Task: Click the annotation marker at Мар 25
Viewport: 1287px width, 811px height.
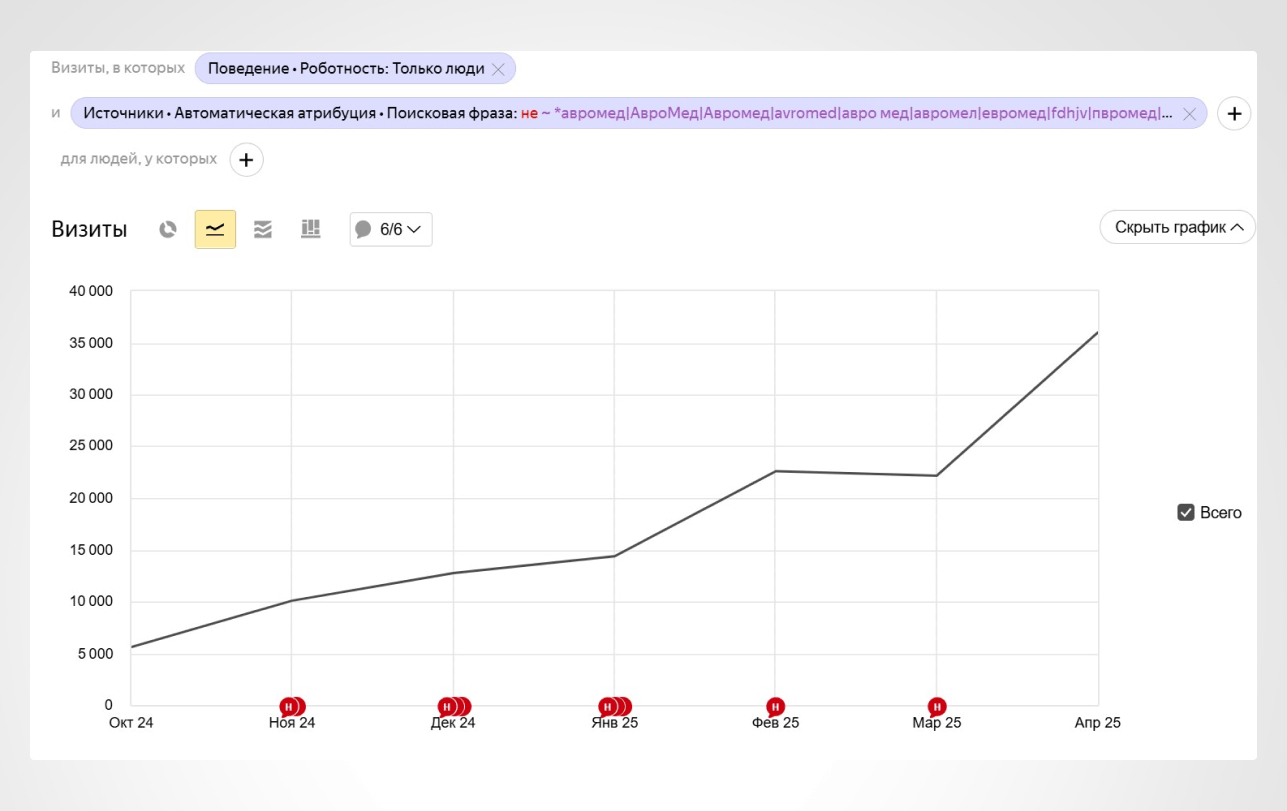Action: [937, 707]
